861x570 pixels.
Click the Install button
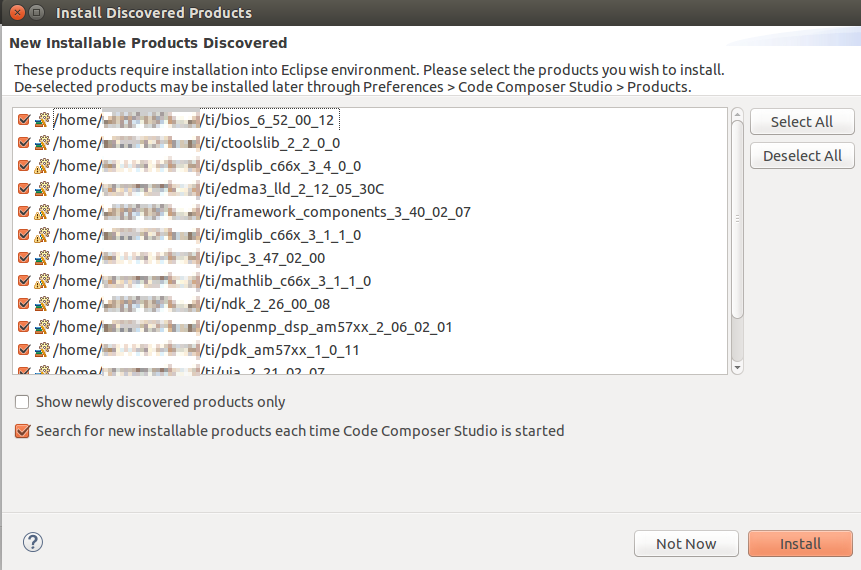[x=800, y=544]
